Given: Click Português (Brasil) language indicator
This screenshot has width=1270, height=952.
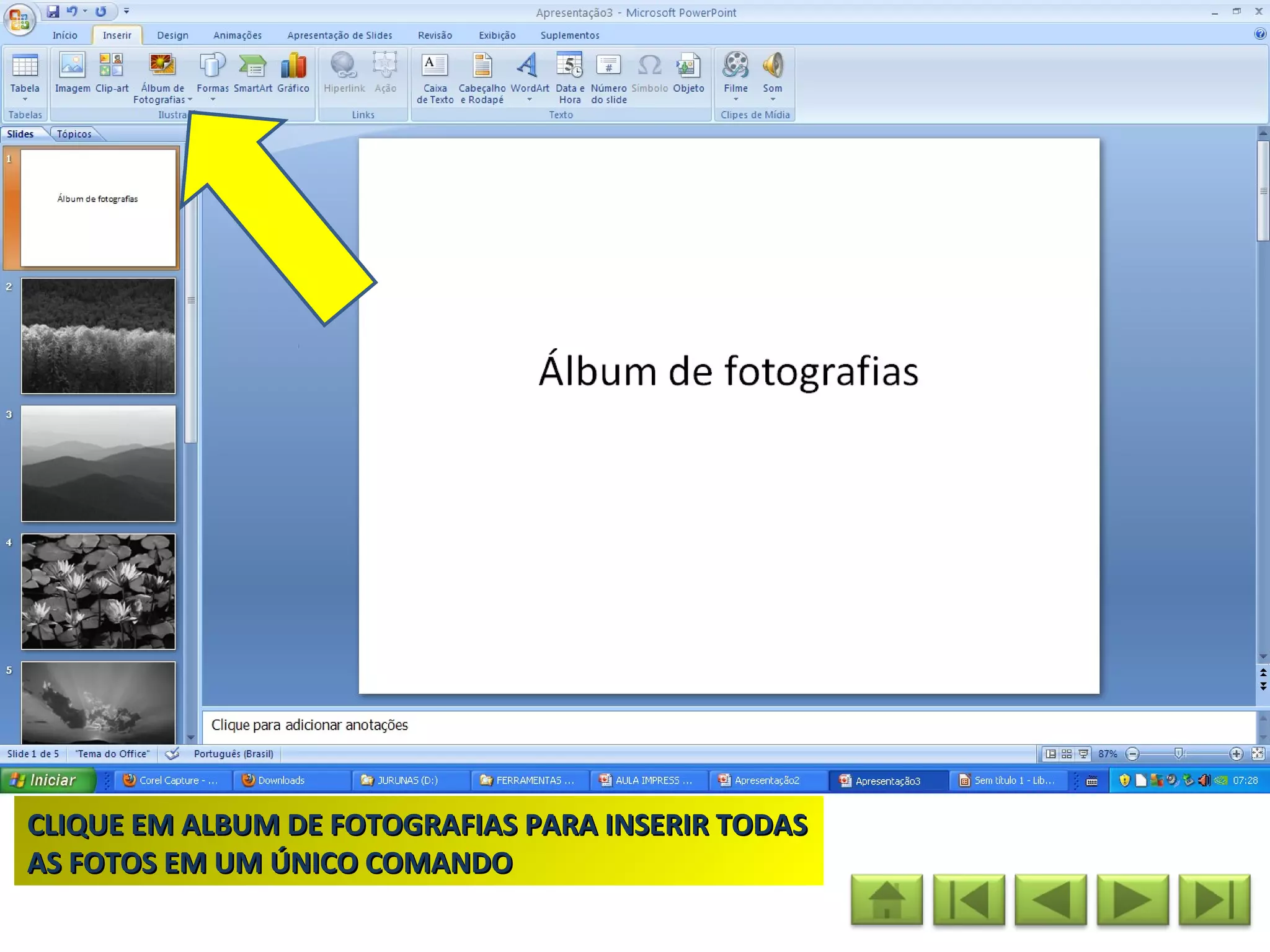Looking at the screenshot, I should point(233,754).
